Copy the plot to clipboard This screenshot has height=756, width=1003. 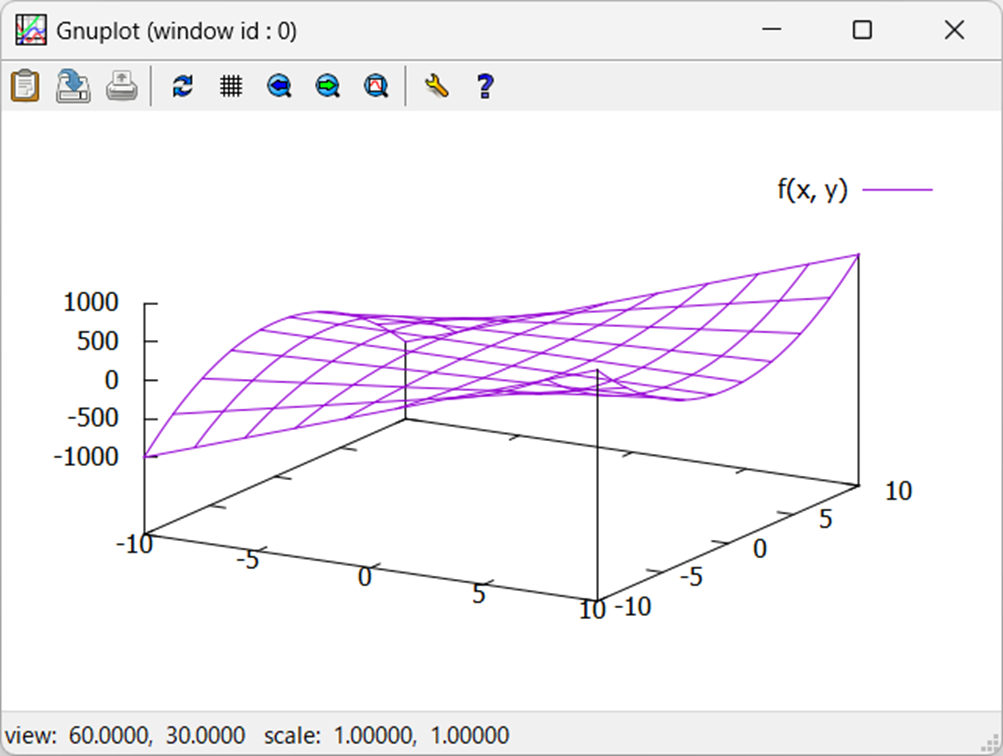pyautogui.click(x=23, y=86)
